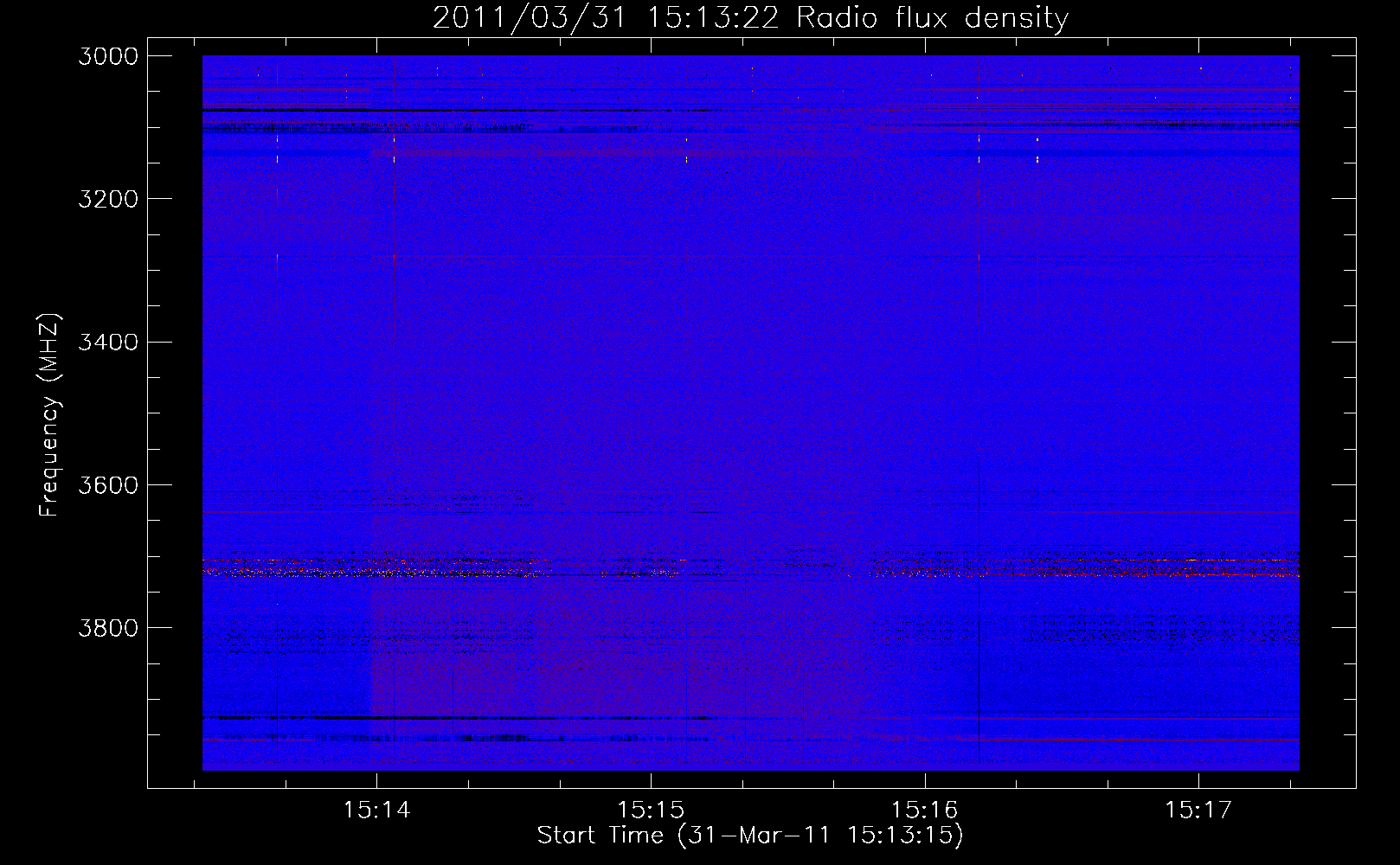This screenshot has width=1400, height=865.
Task: Click the '3800' frequency axis label
Action: [x=108, y=627]
